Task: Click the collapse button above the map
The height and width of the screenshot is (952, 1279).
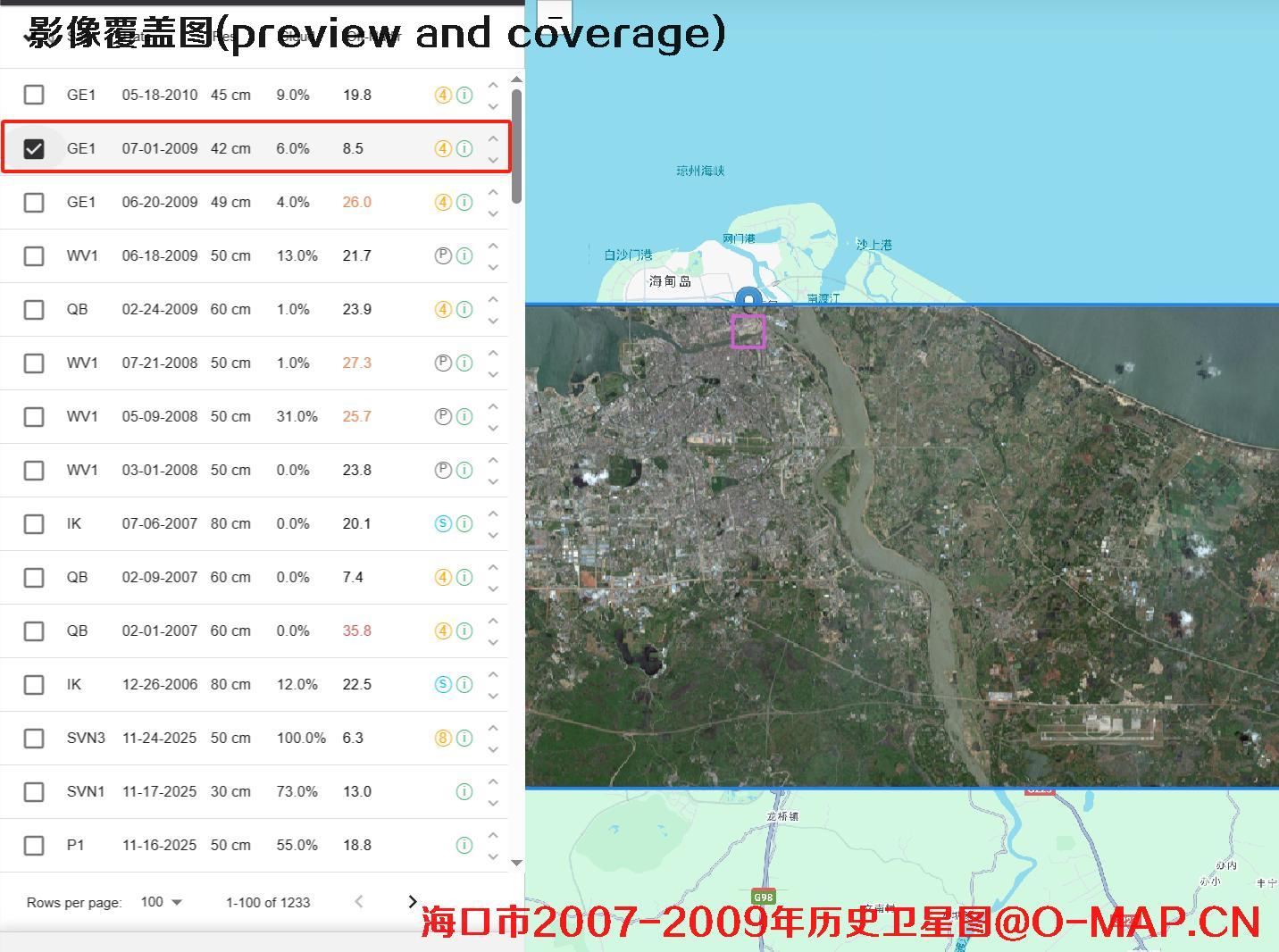Action: pyautogui.click(x=555, y=16)
